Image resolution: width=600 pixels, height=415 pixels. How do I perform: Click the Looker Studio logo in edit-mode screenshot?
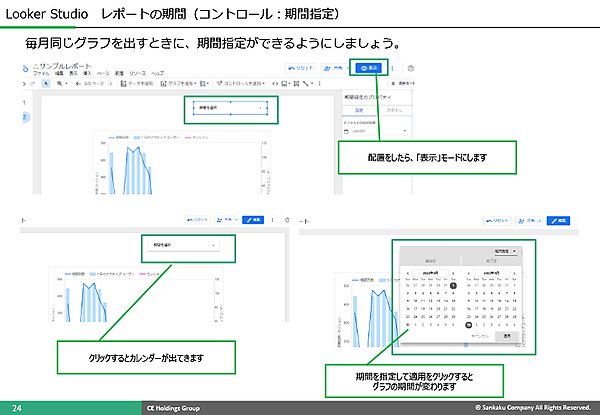(25, 69)
